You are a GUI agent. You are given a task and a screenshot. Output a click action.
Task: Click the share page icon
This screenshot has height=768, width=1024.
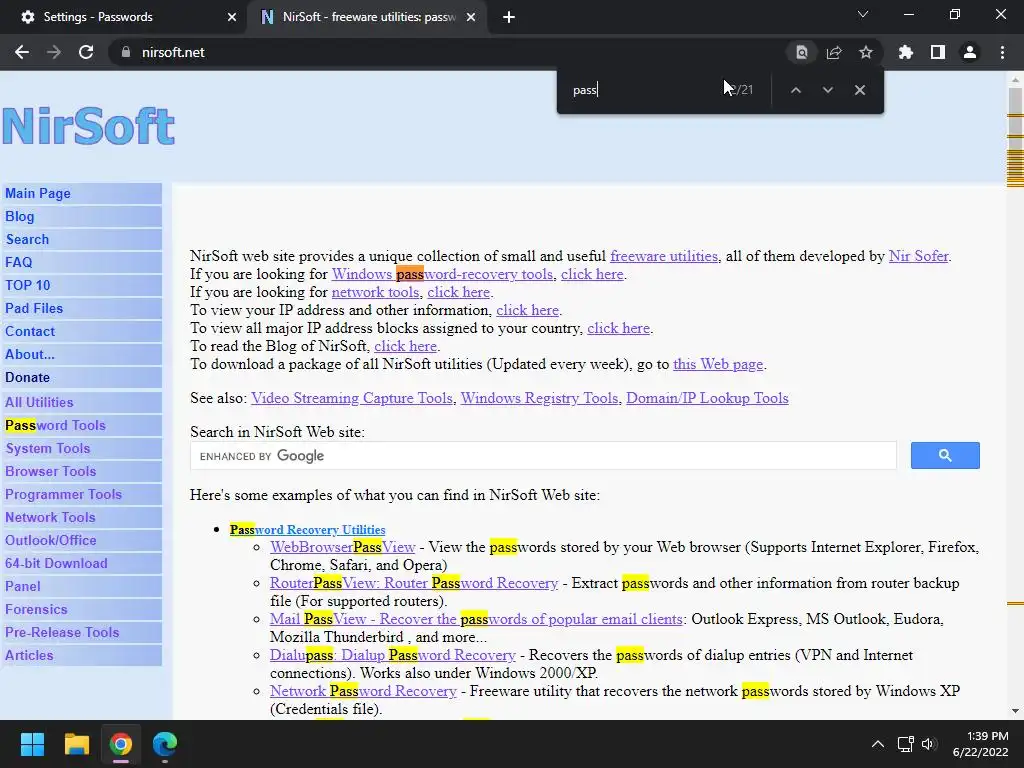834,52
